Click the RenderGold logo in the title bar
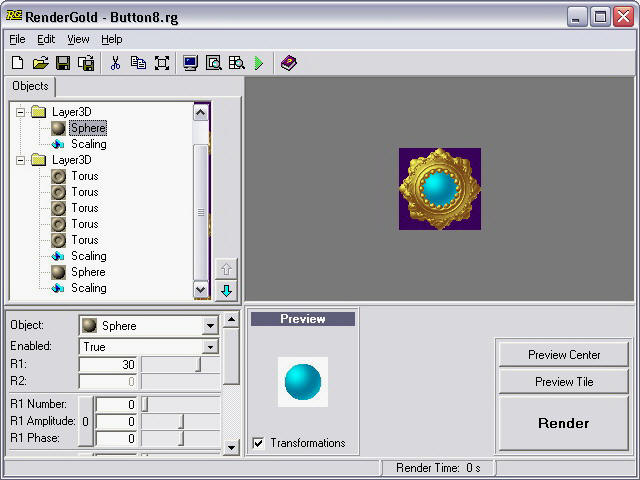The image size is (640, 480). click(14, 16)
